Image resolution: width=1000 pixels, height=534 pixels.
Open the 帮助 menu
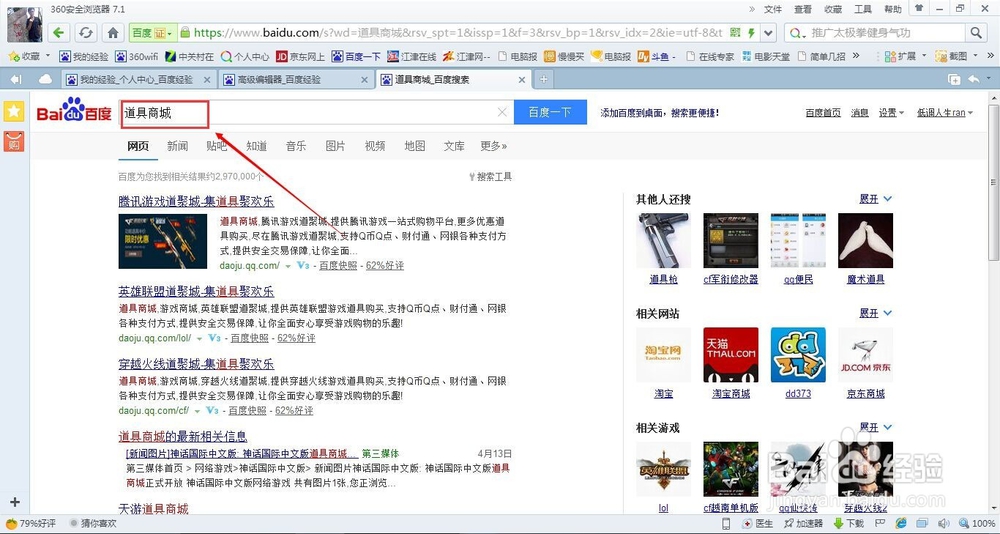pos(893,9)
